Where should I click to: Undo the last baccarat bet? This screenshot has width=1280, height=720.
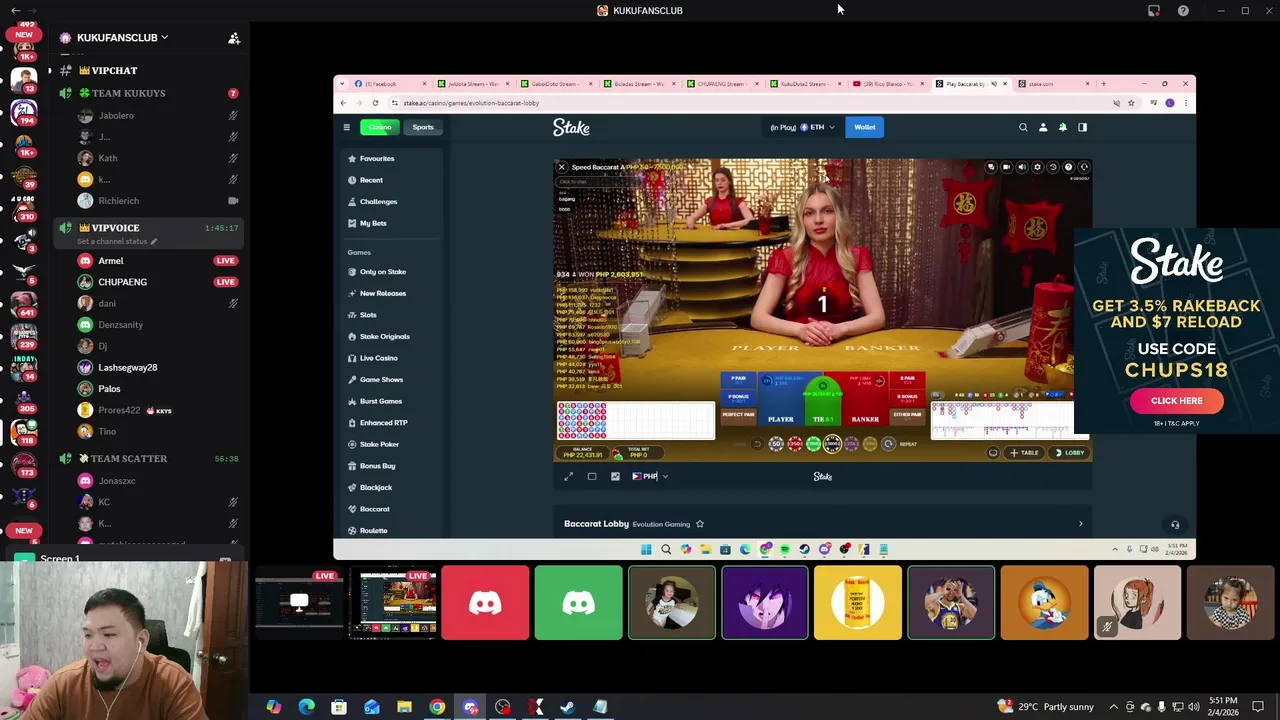click(x=757, y=444)
